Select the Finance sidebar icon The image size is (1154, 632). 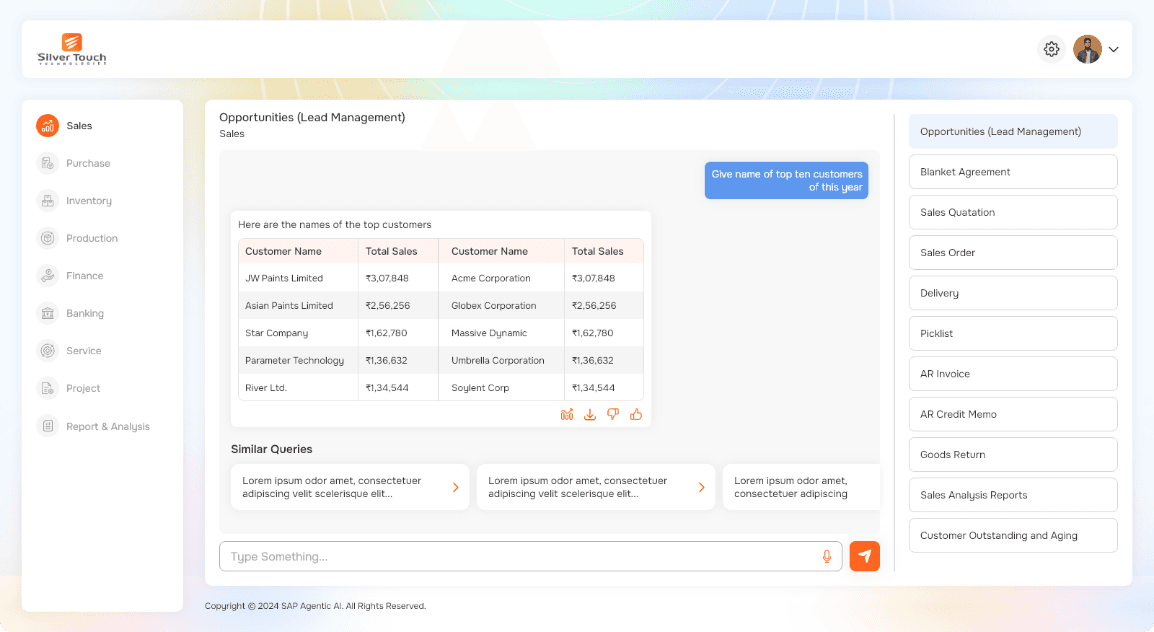tap(47, 276)
